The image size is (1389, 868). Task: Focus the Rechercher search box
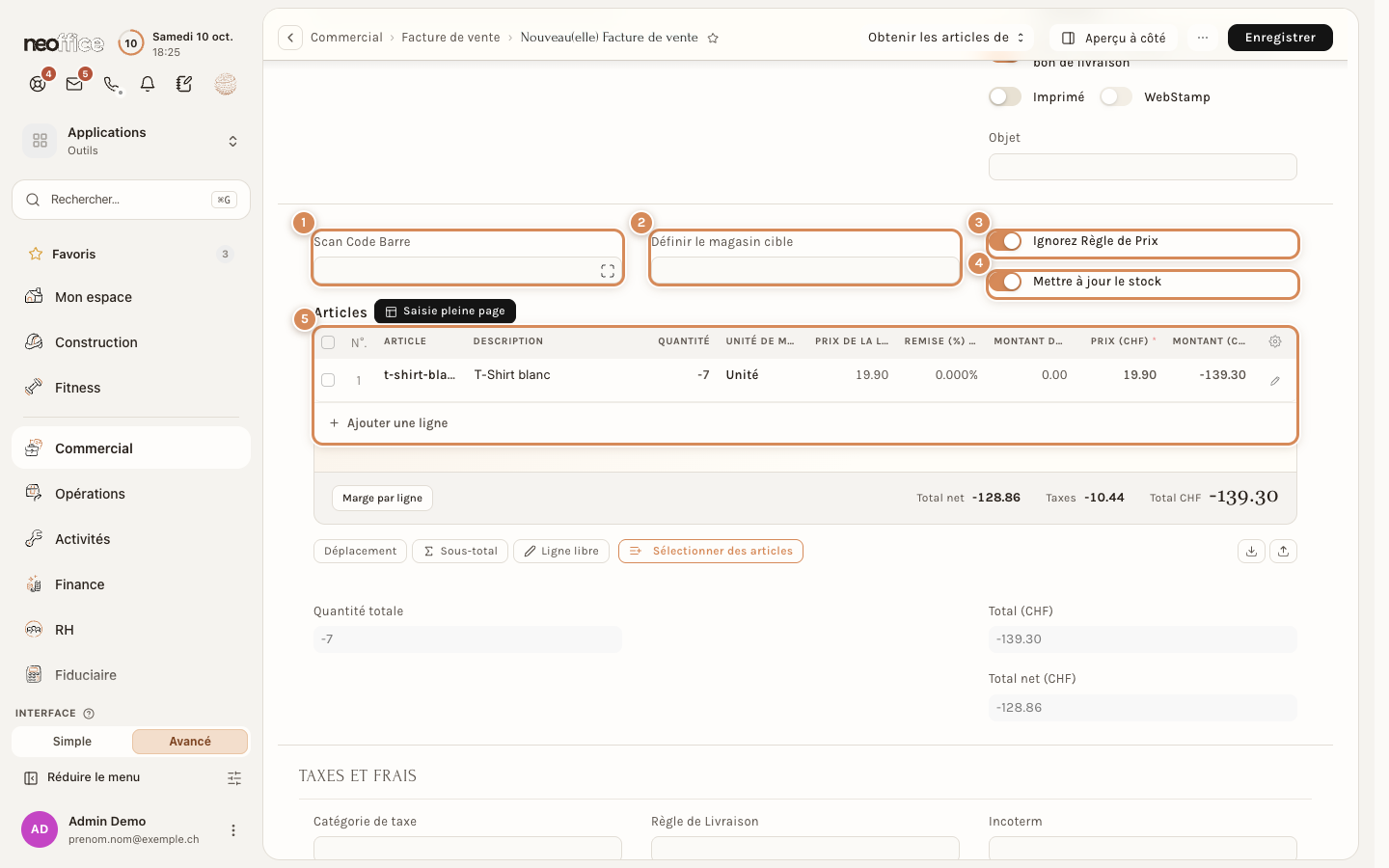pyautogui.click(x=131, y=200)
